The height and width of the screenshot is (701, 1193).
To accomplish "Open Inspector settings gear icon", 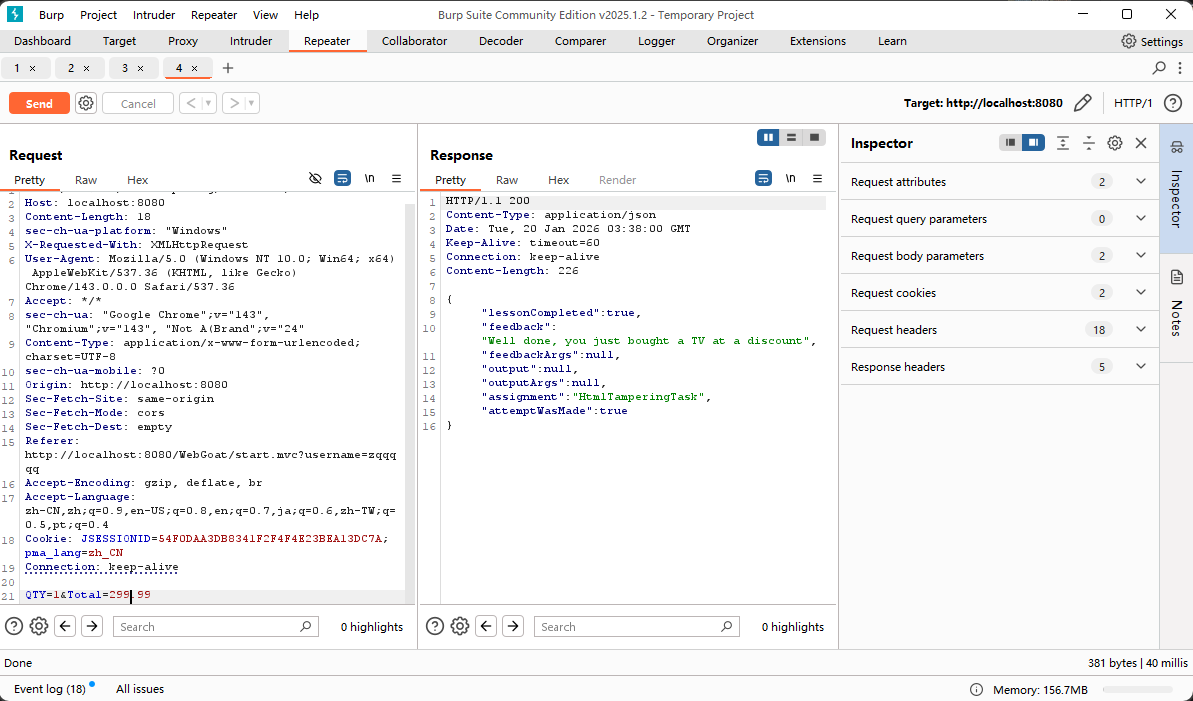I will pyautogui.click(x=1115, y=143).
